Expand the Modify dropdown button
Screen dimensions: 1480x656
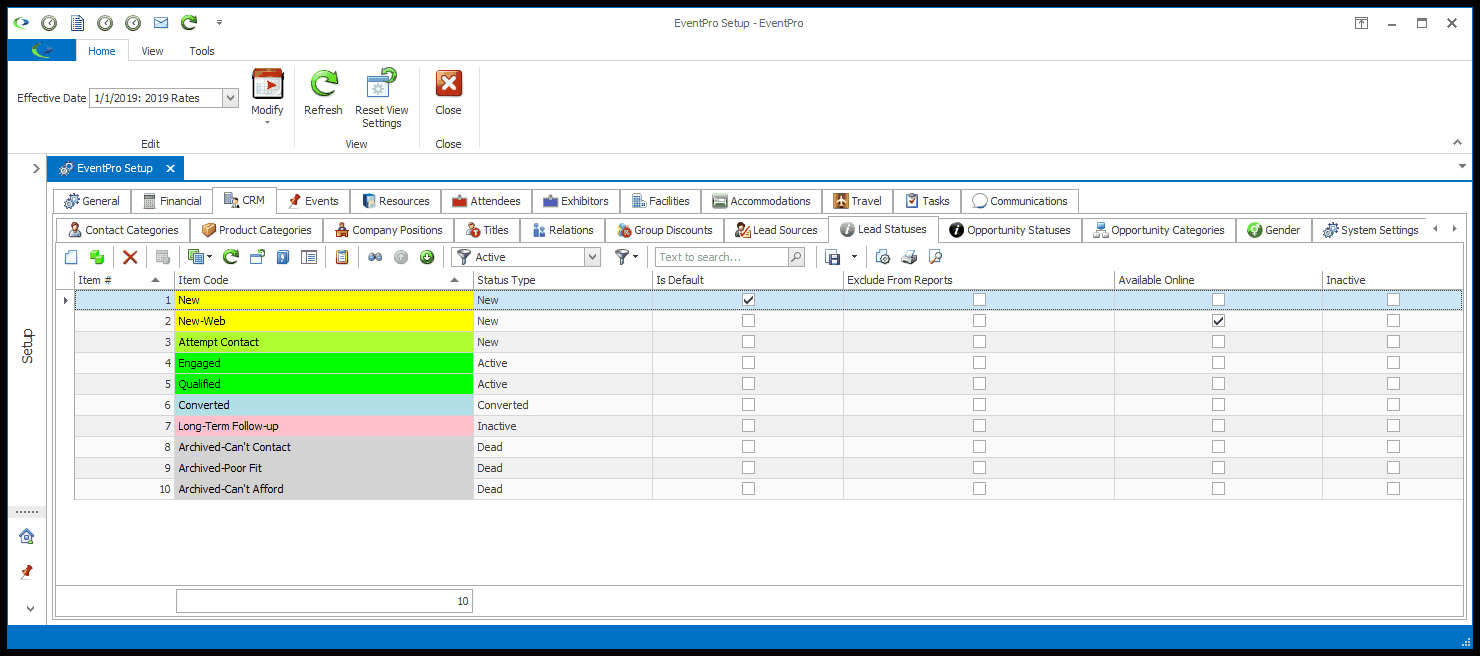click(x=267, y=99)
